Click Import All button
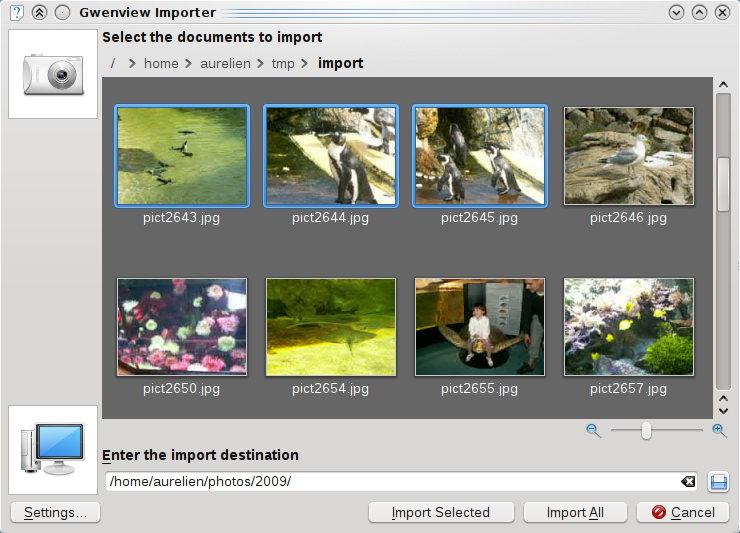Viewport: 740px width, 533px height. (x=575, y=512)
